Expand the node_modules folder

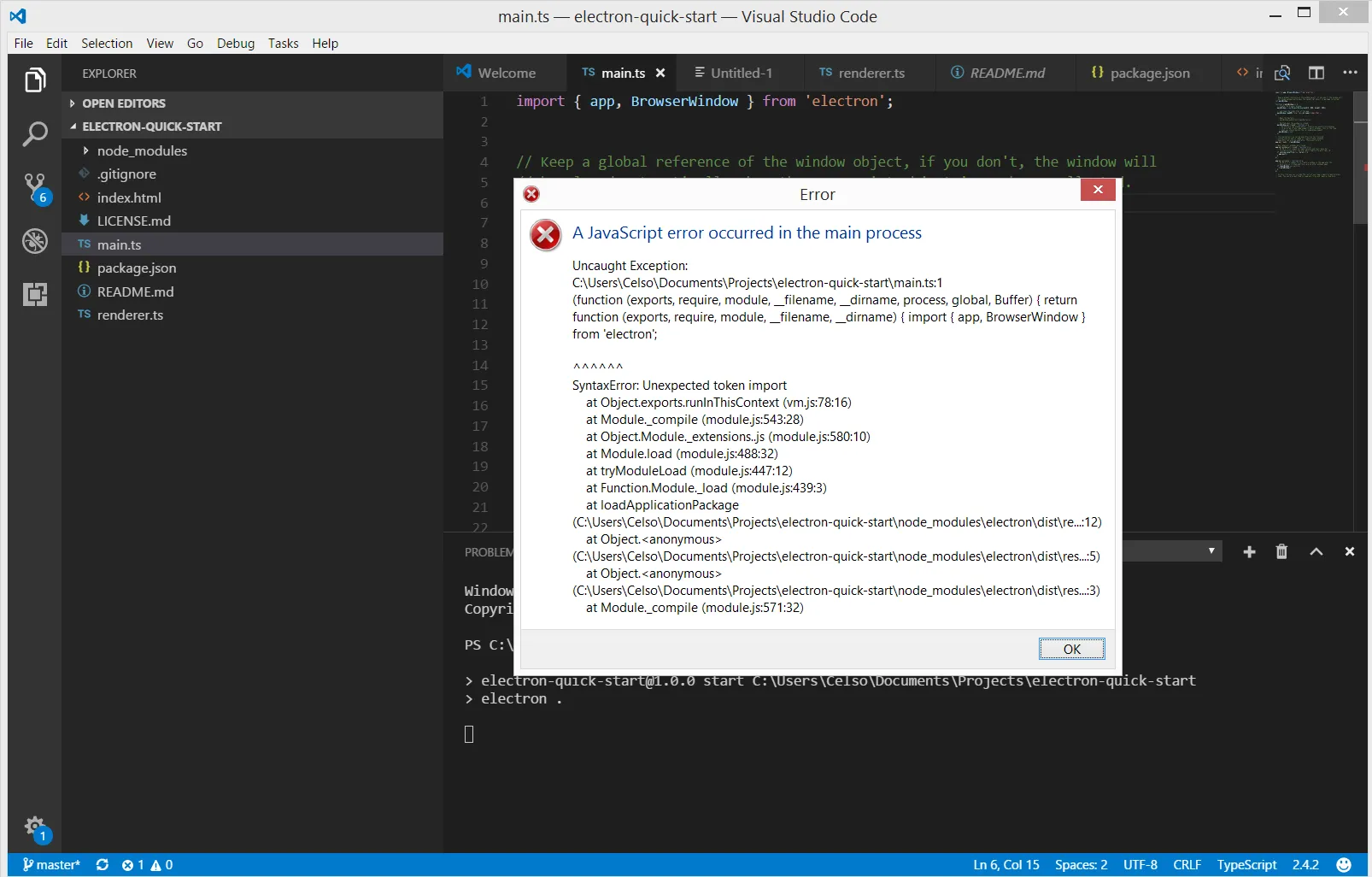252,150
